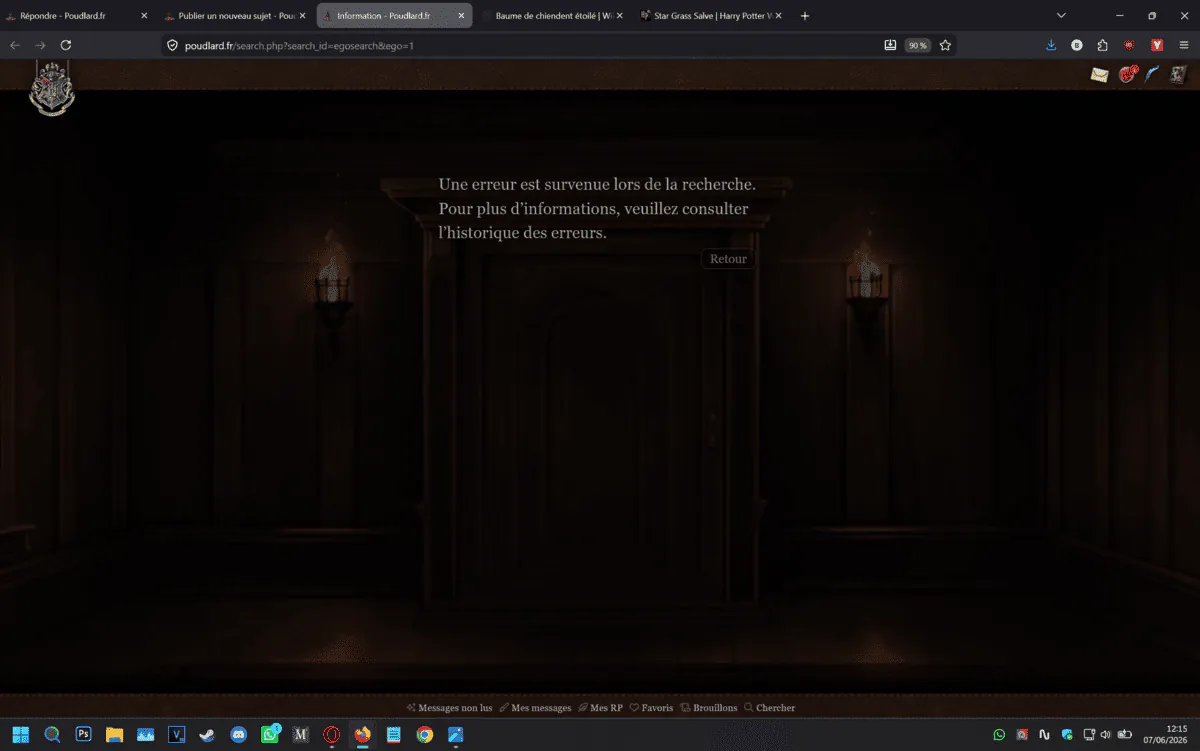Open Brouillons link

pyautogui.click(x=708, y=708)
